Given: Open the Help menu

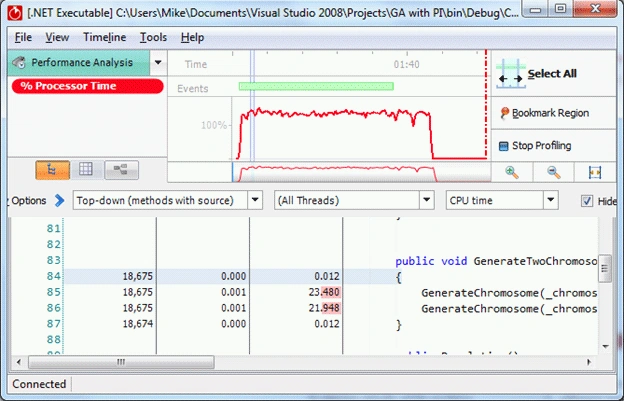Looking at the screenshot, I should pyautogui.click(x=192, y=37).
